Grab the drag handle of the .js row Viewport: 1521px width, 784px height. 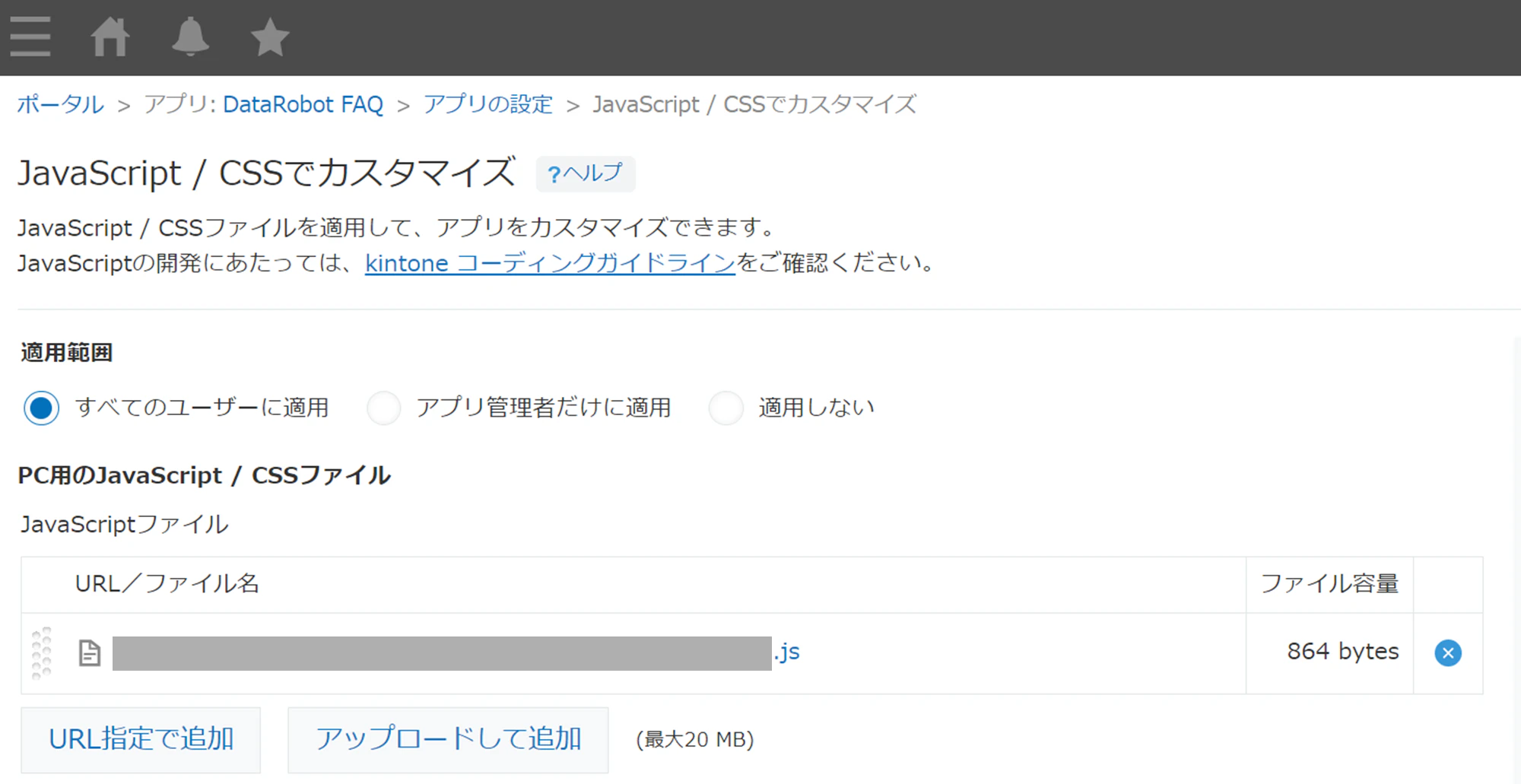pos(41,652)
